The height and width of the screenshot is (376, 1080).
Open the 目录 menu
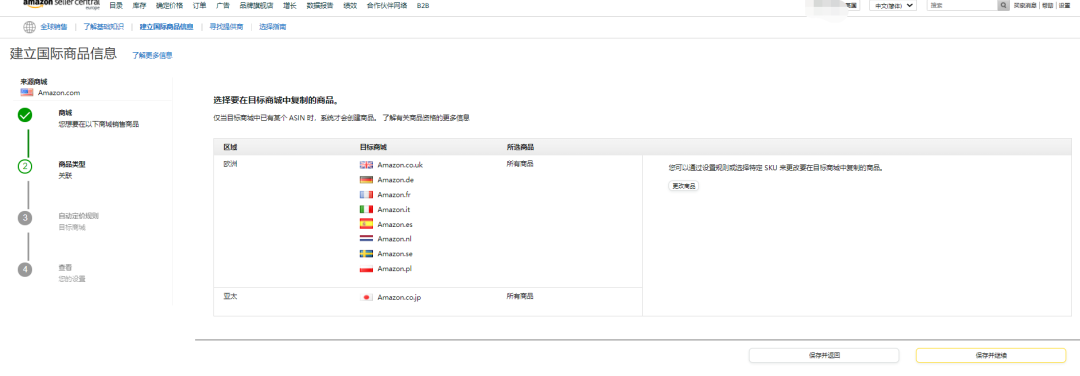(x=116, y=6)
